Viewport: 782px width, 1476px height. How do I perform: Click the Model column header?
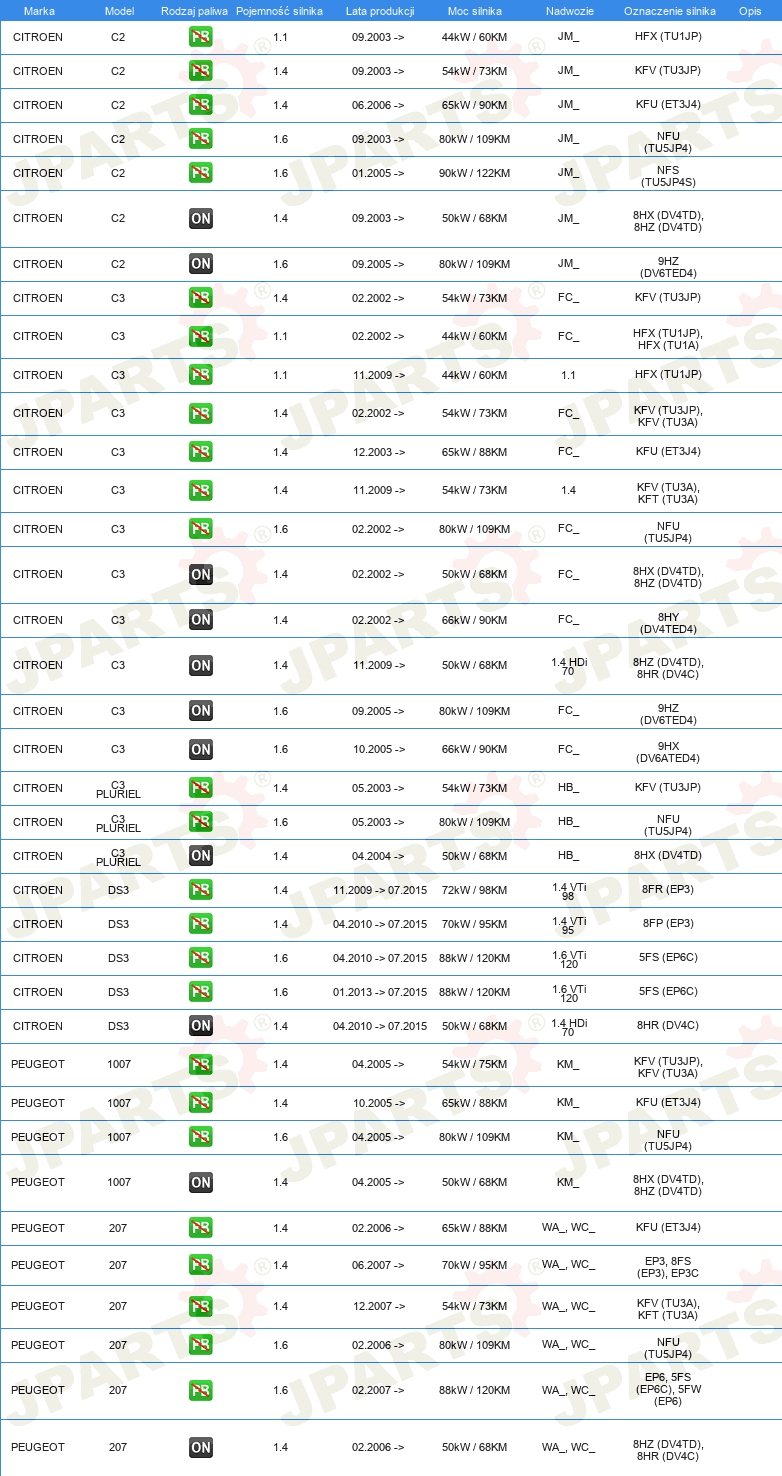tap(119, 11)
